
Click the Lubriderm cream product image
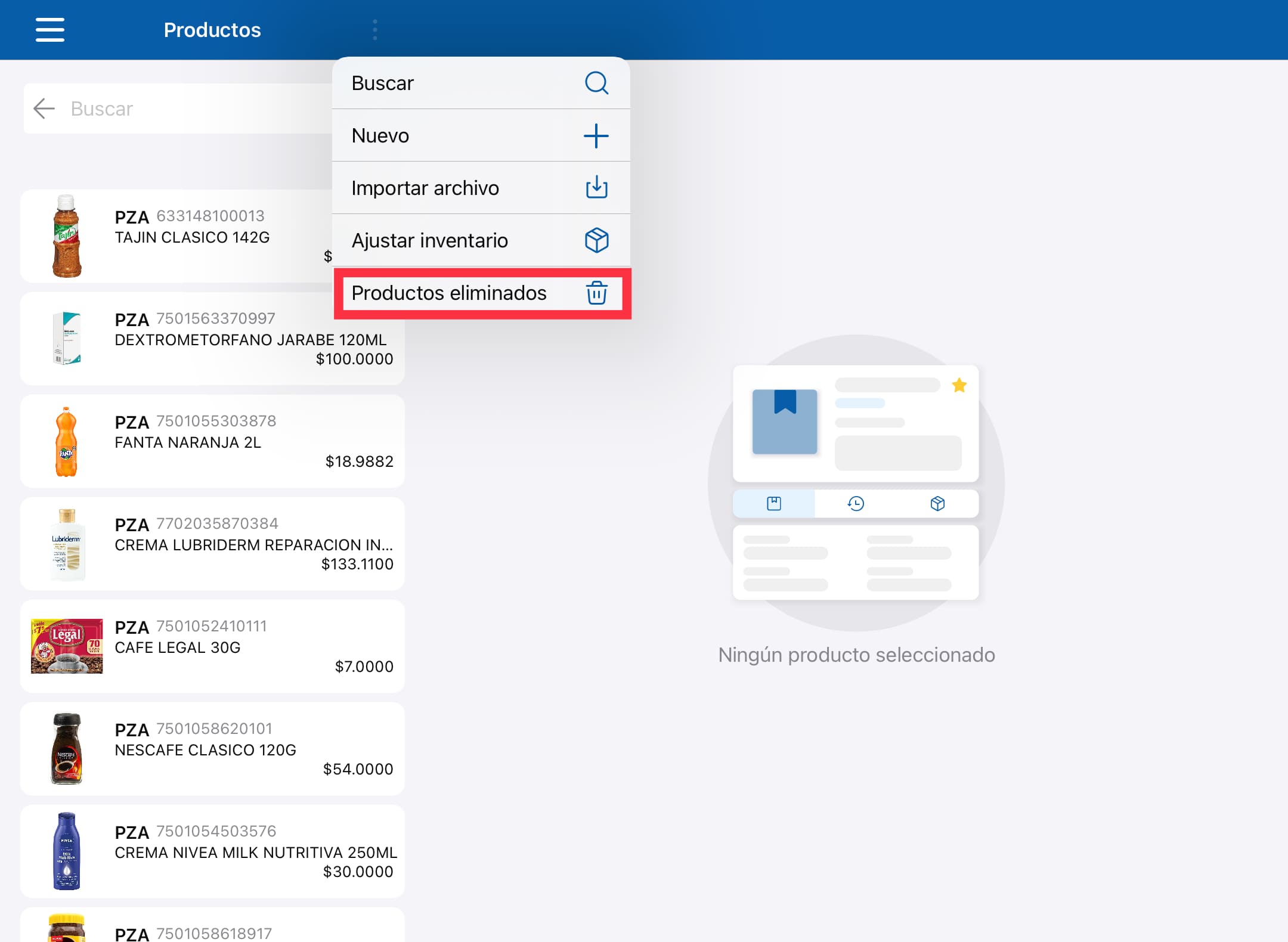pyautogui.click(x=67, y=544)
